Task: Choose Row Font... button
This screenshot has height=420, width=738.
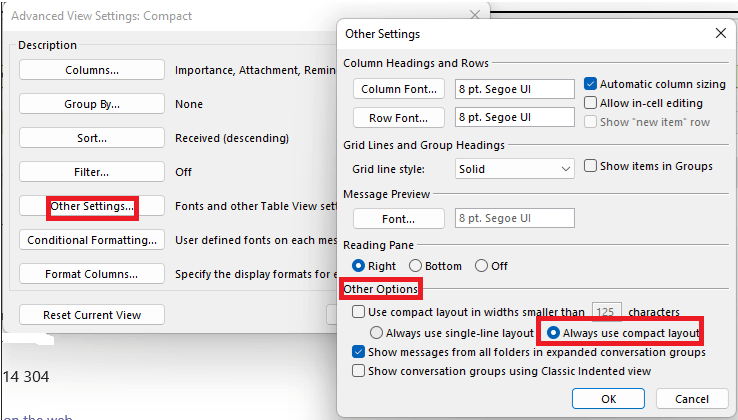Action: (399, 118)
